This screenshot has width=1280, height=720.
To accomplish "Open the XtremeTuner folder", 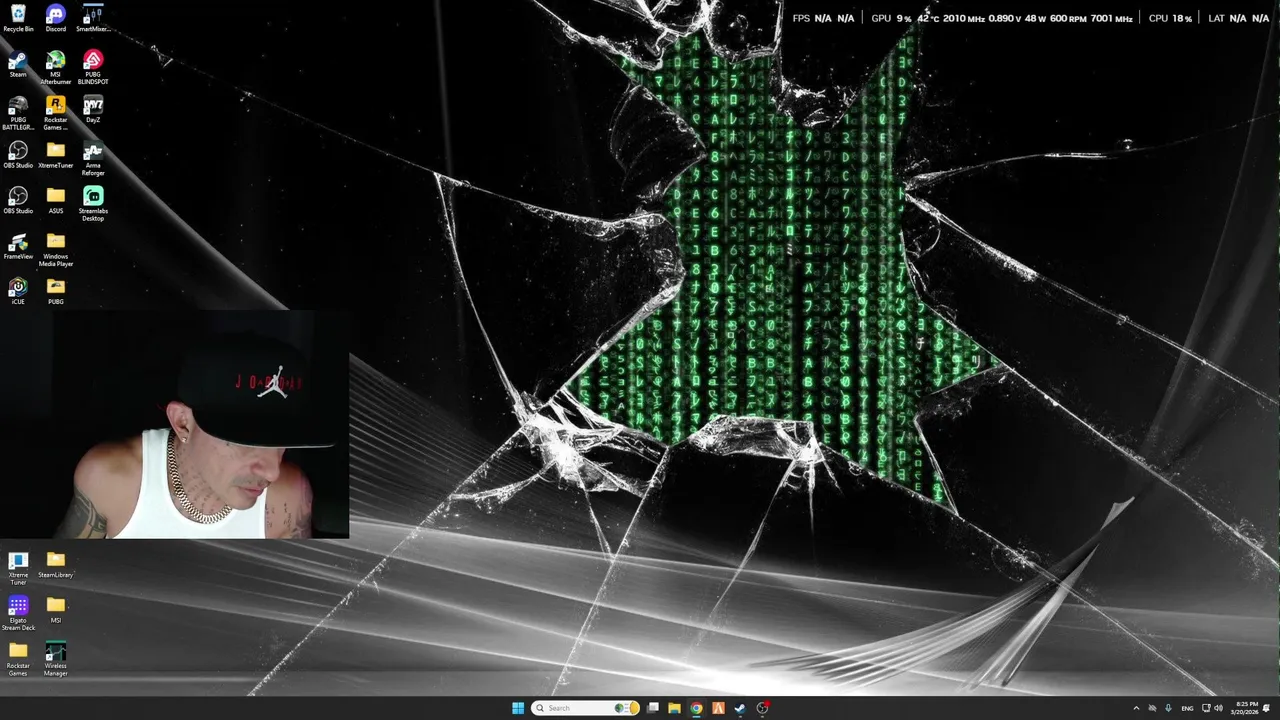I will point(56,155).
